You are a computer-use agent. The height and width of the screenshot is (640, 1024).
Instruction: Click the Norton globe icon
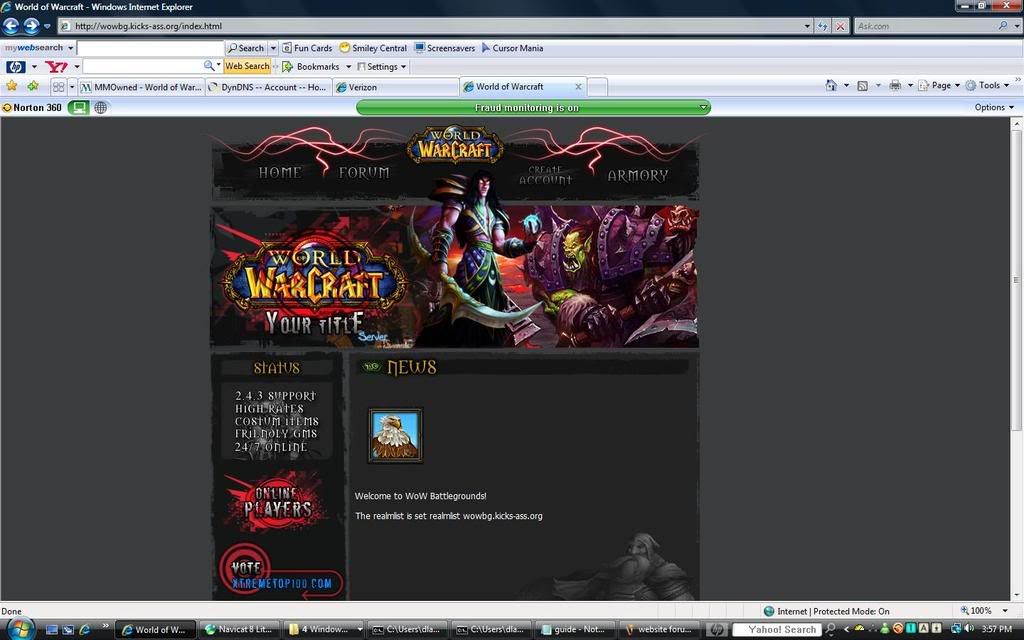point(100,107)
